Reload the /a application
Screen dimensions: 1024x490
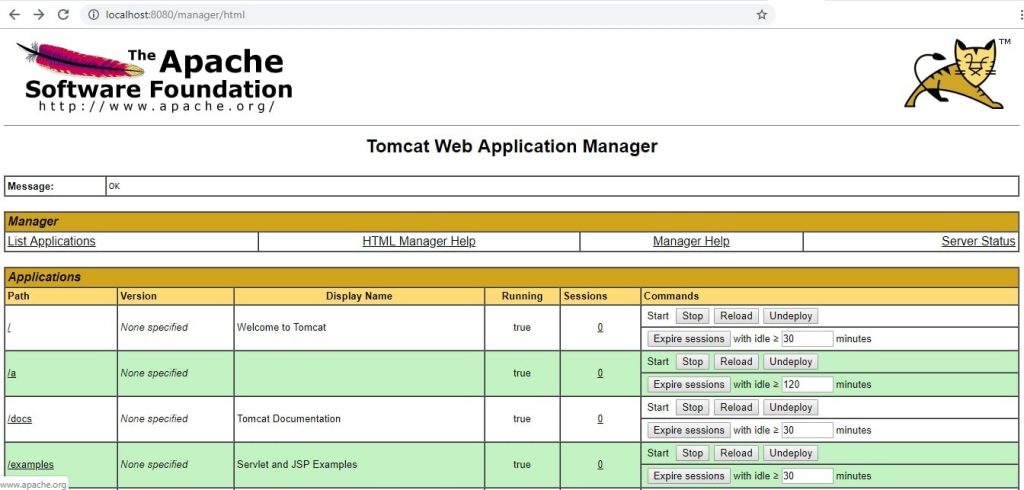tap(736, 362)
